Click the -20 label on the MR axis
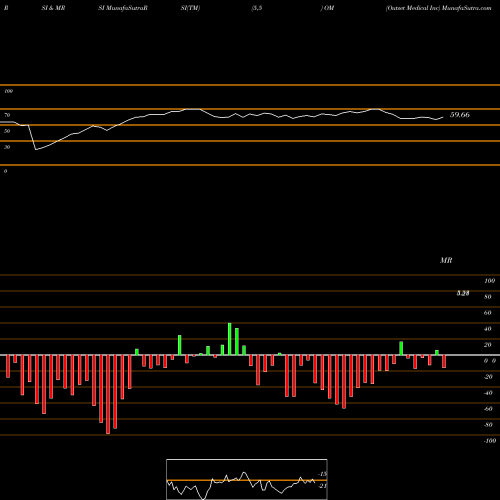 tap(488, 377)
